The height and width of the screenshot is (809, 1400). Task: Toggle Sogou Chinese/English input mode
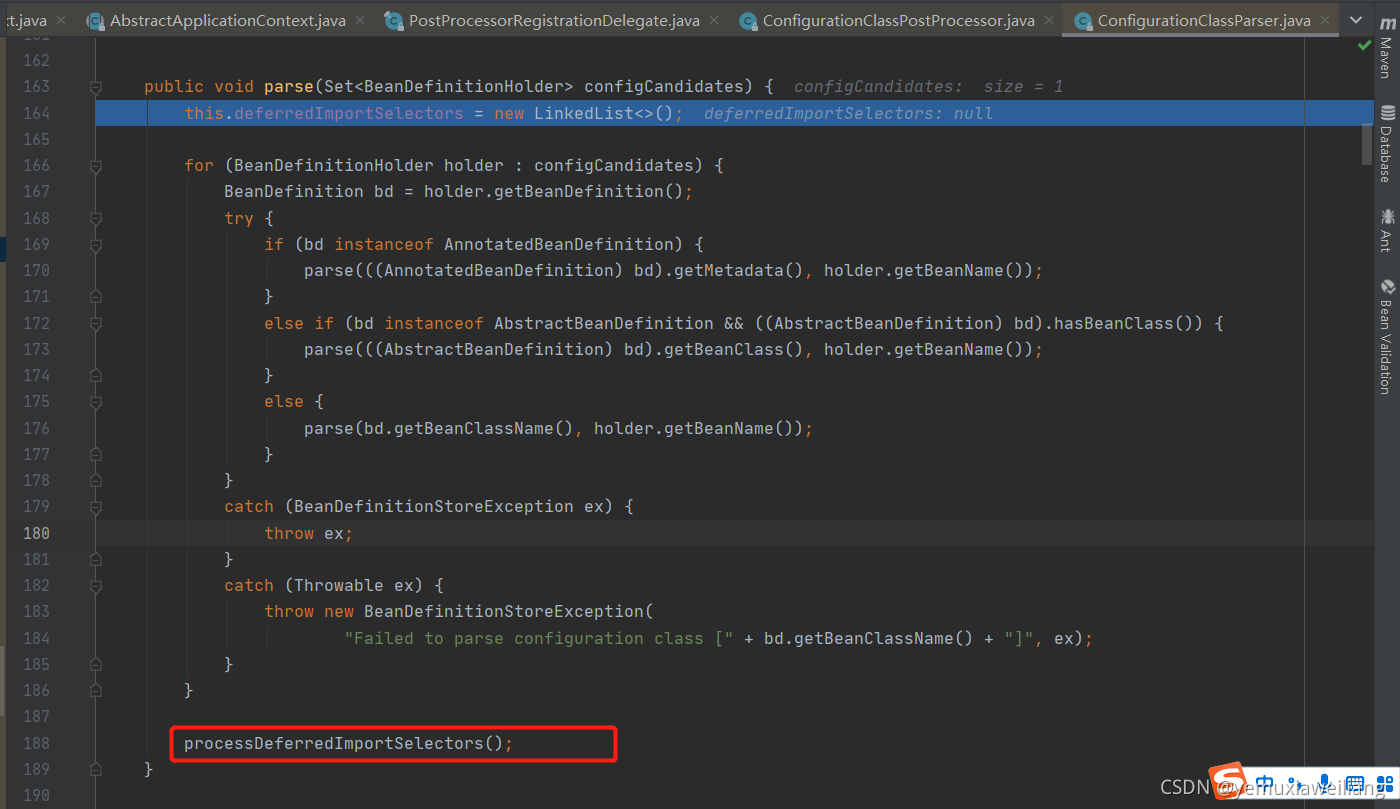[x=1265, y=784]
